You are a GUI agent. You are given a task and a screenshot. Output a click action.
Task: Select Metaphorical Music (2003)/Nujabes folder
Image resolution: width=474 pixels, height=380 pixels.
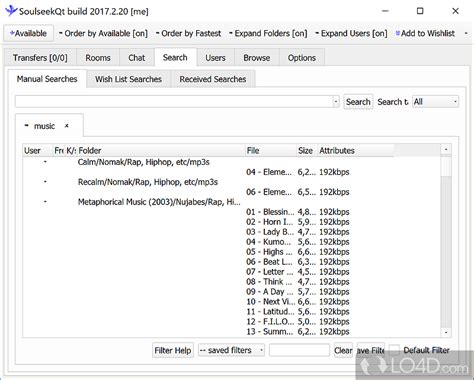pyautogui.click(x=159, y=202)
